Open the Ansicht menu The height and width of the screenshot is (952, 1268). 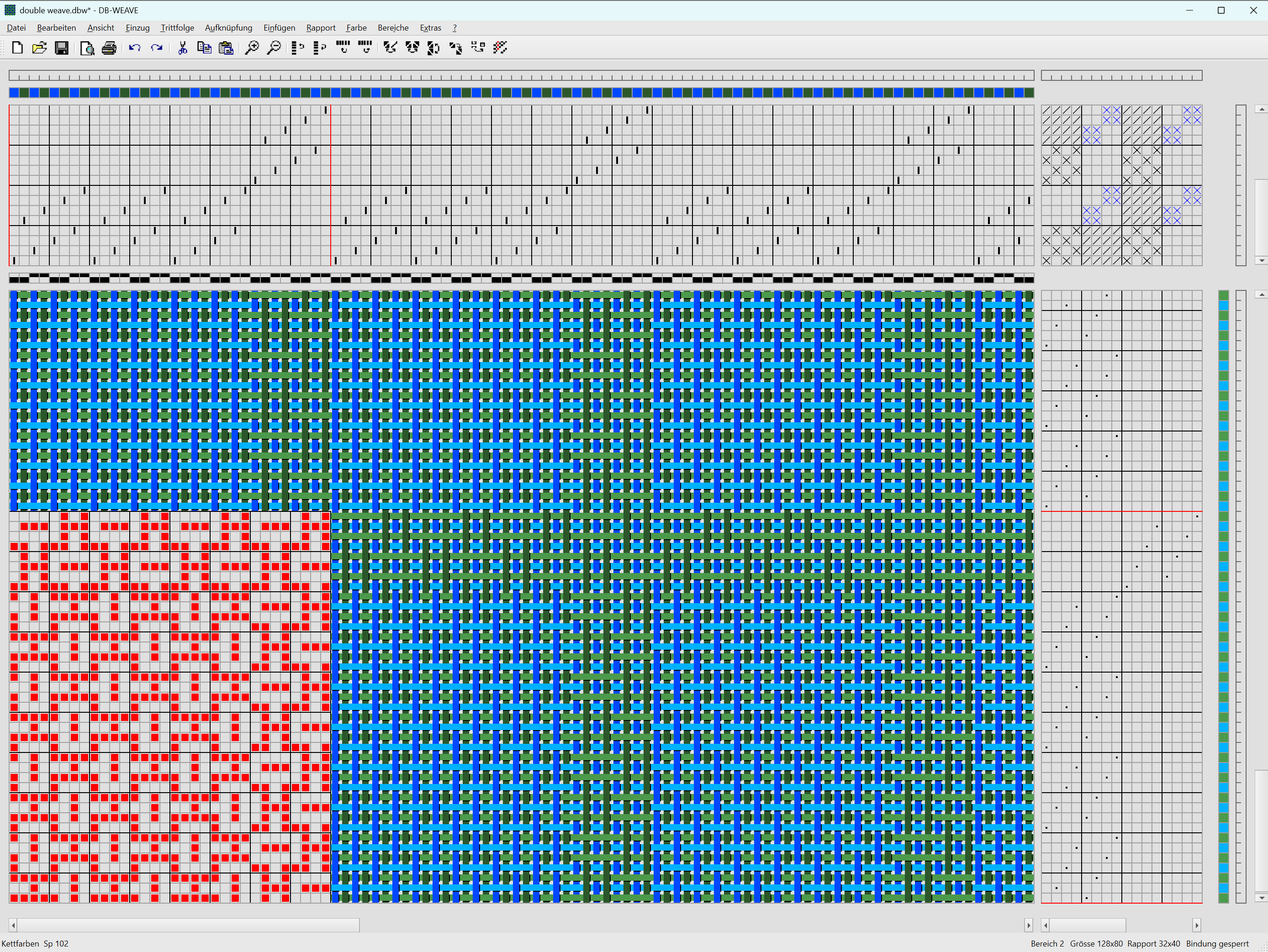point(101,27)
